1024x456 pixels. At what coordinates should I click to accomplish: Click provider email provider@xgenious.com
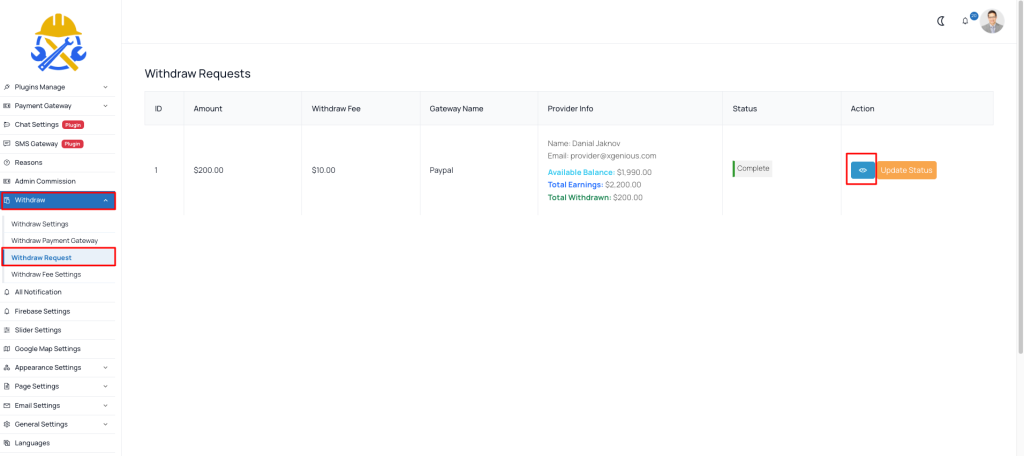tap(602, 156)
